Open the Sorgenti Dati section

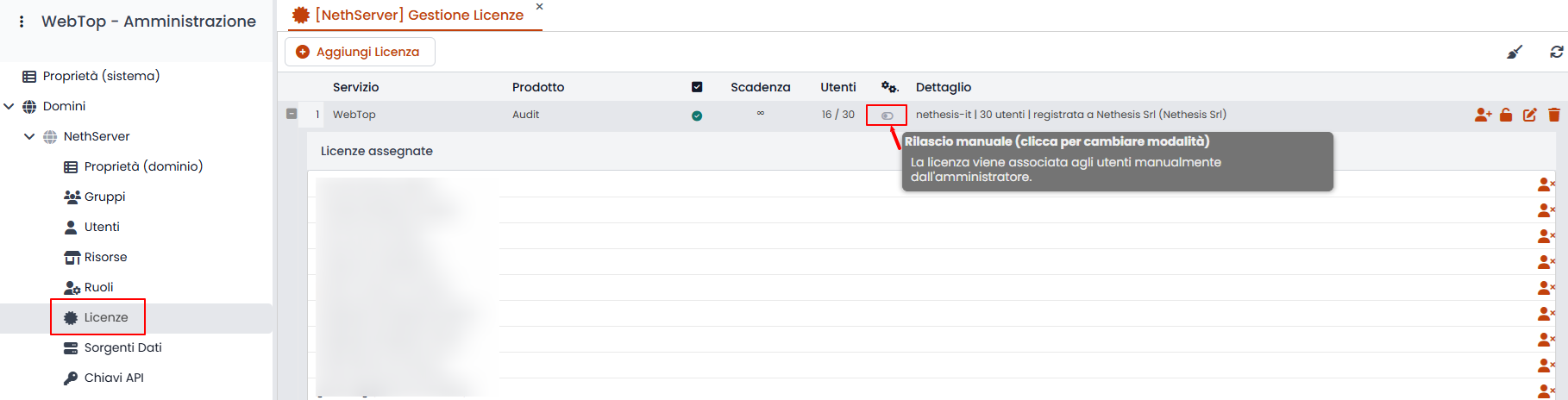[x=122, y=347]
